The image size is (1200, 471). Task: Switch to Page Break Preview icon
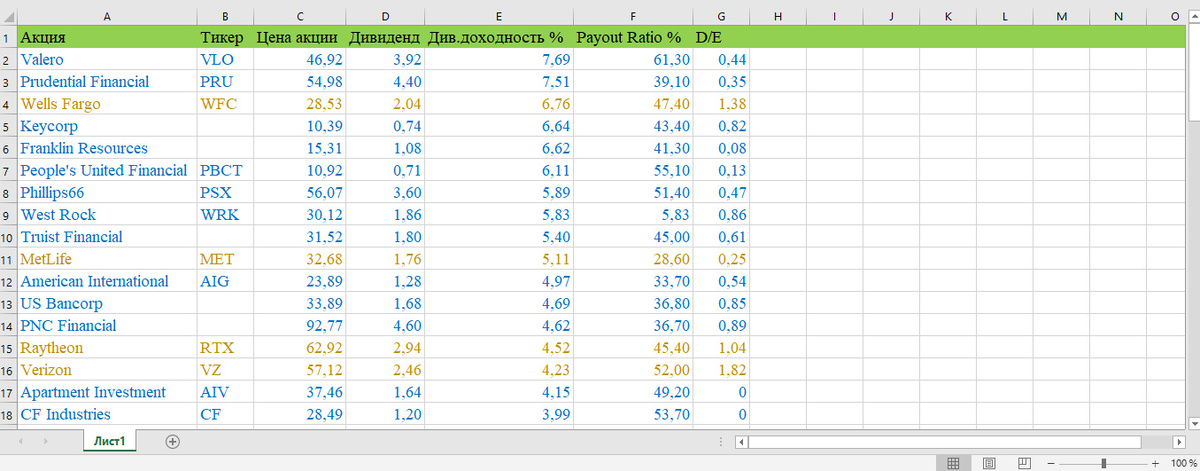pyautogui.click(x=1024, y=463)
